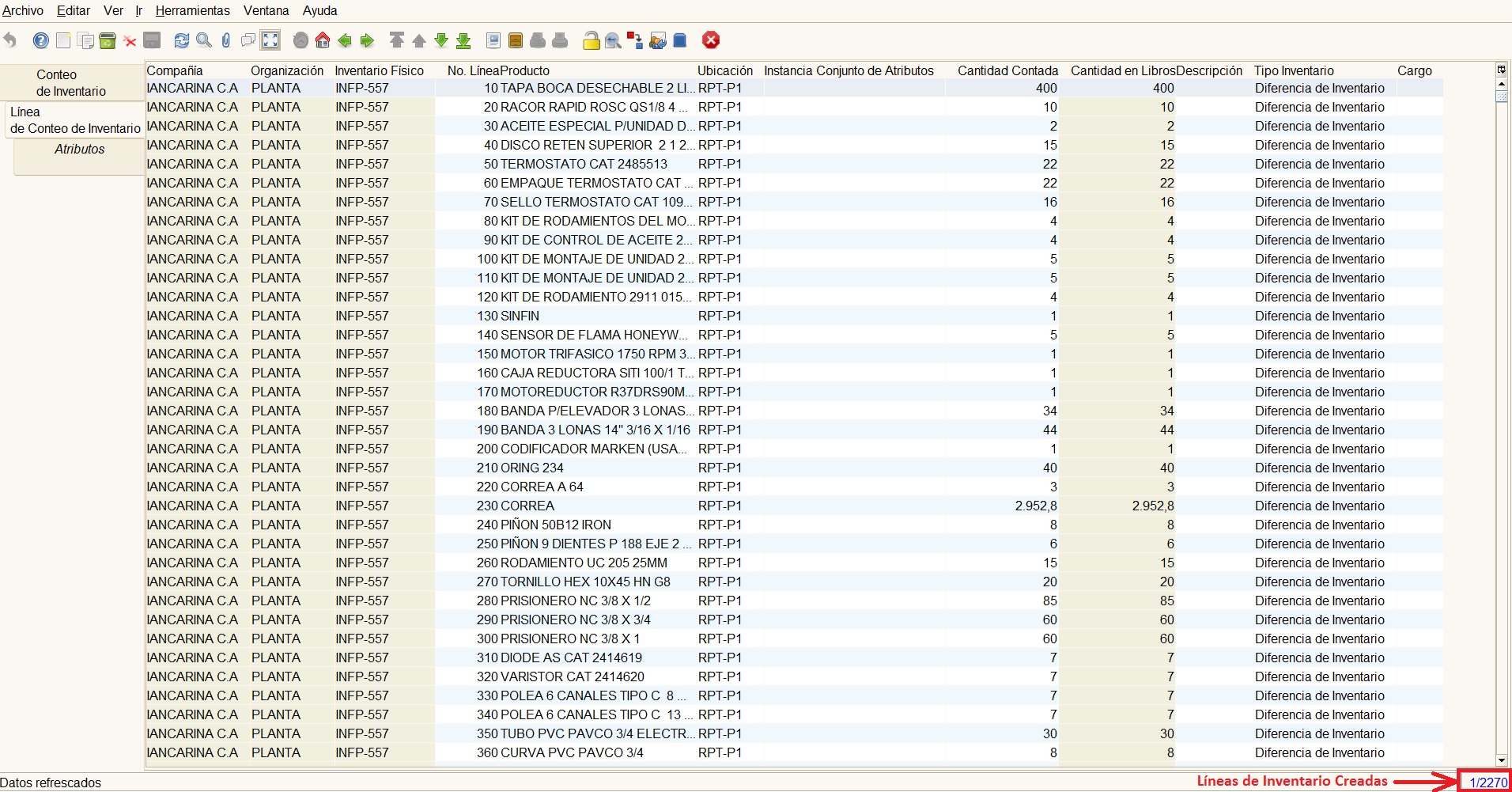Go to the Home menu house icon

coord(323,40)
